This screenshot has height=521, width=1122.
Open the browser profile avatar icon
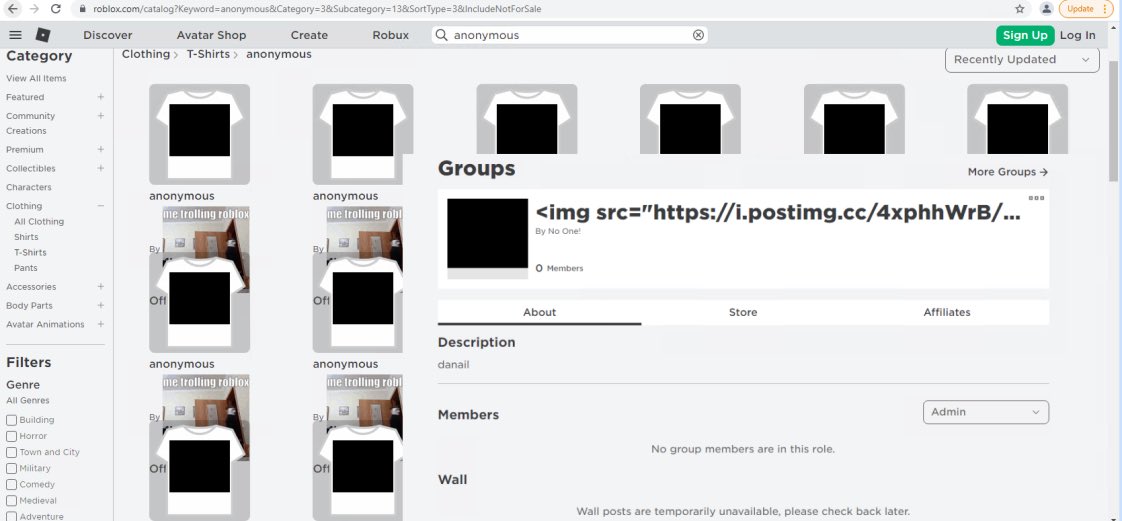[x=1046, y=9]
